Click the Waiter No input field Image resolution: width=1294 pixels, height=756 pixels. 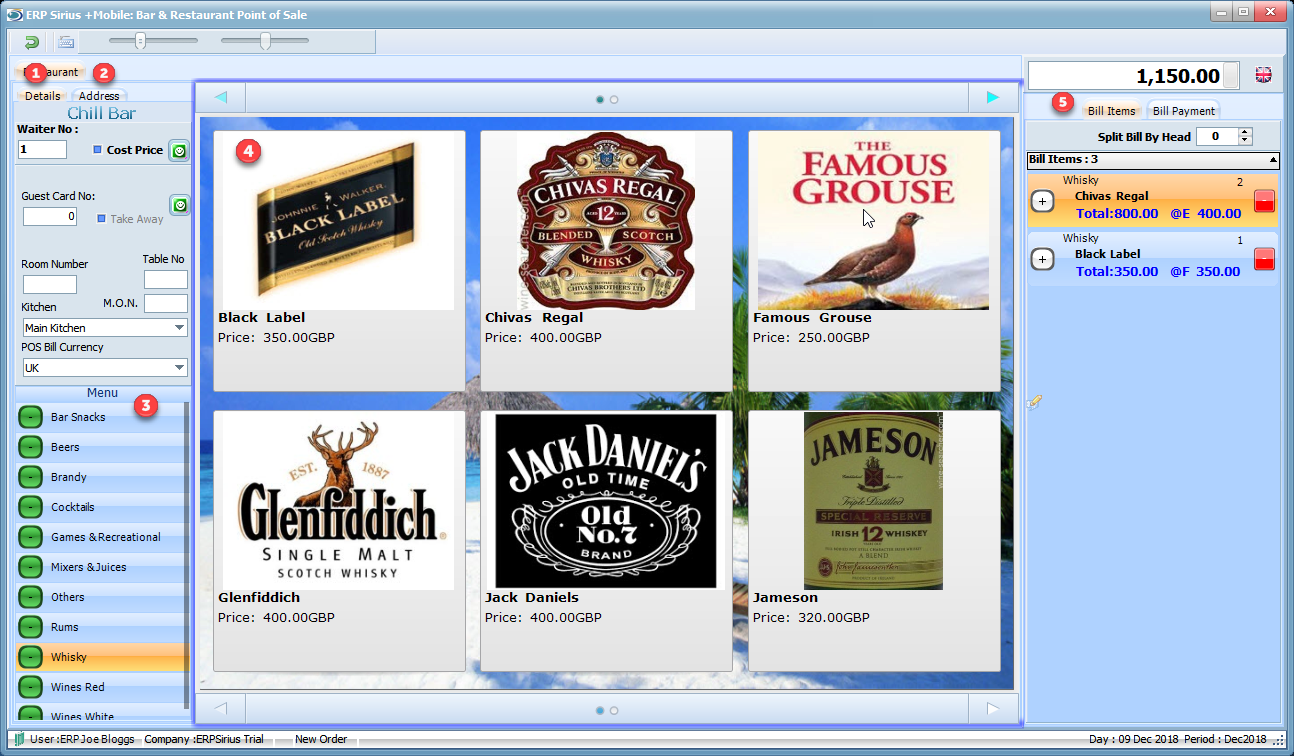43,149
